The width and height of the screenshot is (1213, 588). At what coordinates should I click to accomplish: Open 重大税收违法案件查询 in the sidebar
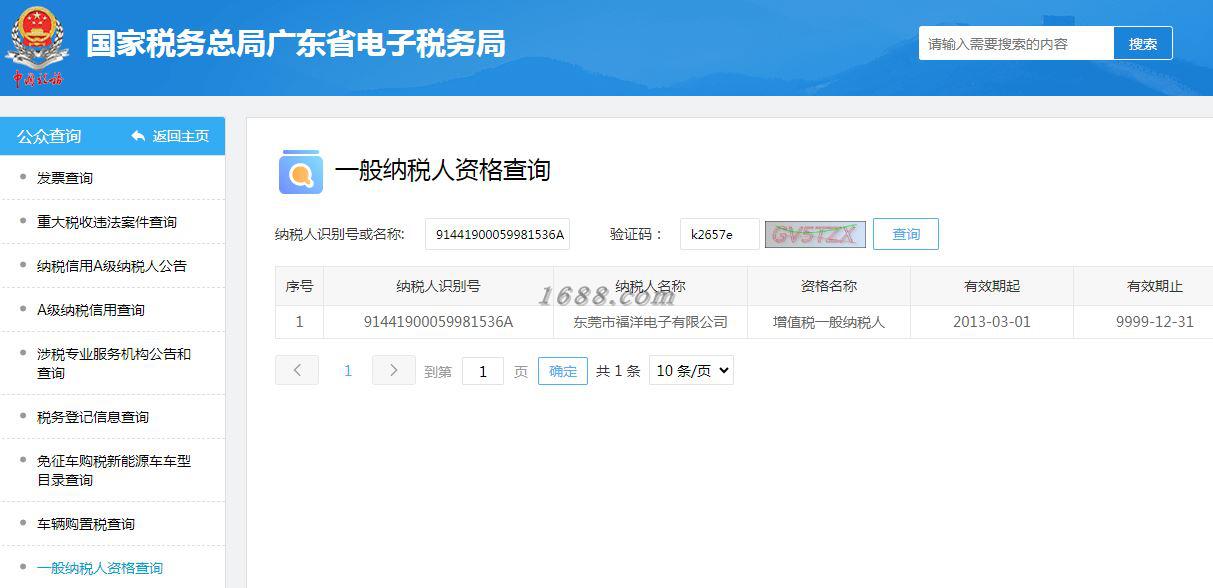(107, 222)
